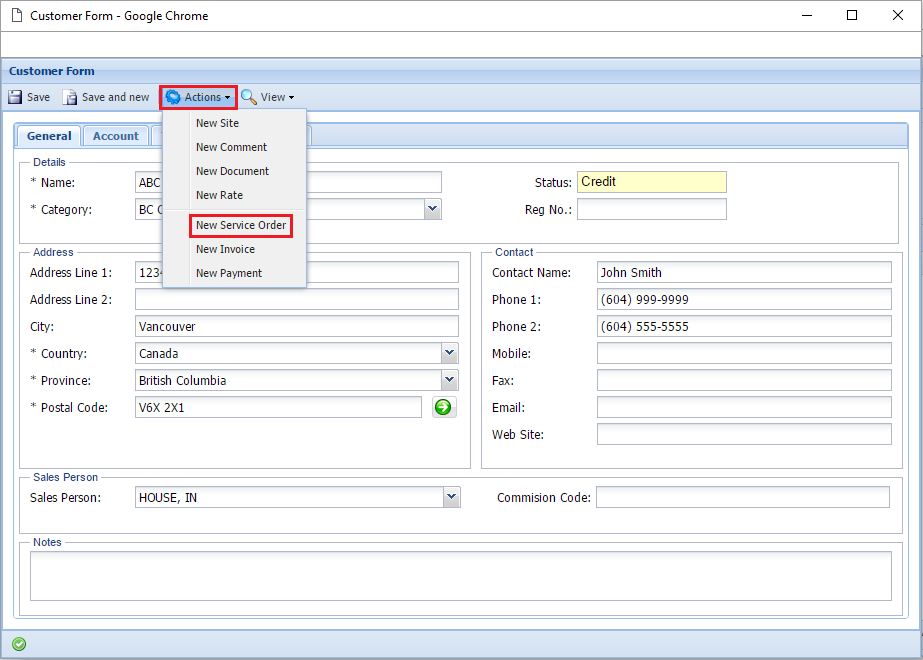This screenshot has height=660, width=923.
Task: Open the Actions dropdown menu
Action: pyautogui.click(x=198, y=97)
